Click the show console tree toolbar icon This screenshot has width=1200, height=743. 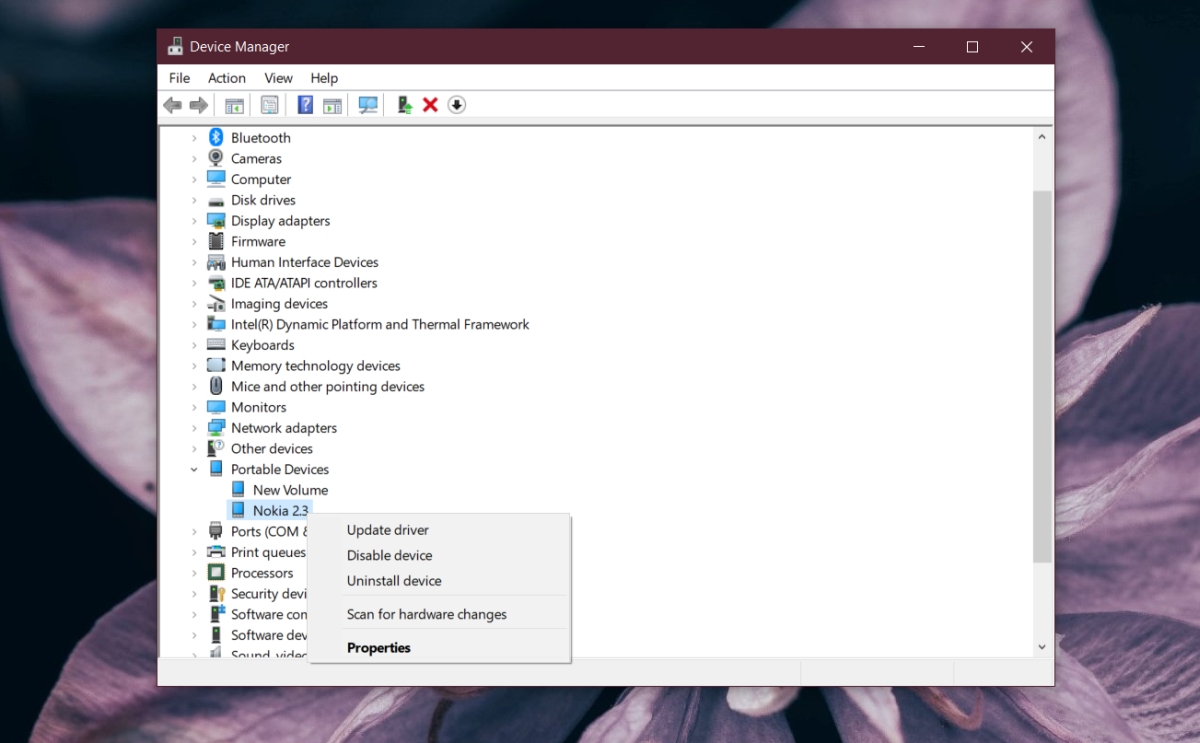pyautogui.click(x=234, y=105)
